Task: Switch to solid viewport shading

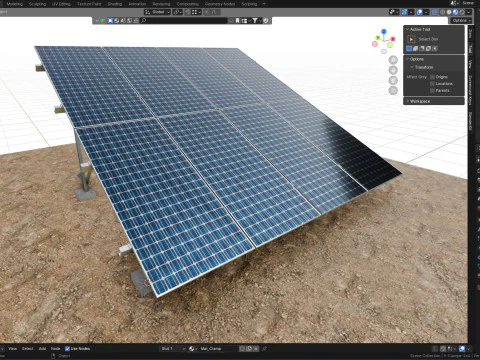Action: [449, 12]
